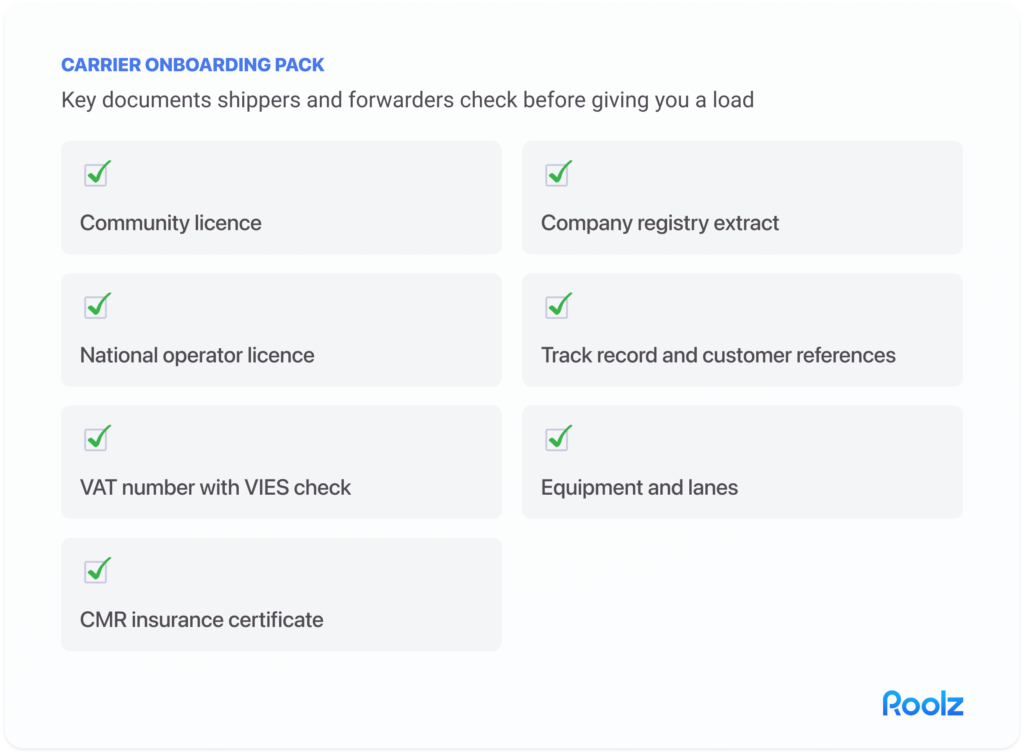Select the Company registry extract label

pyautogui.click(x=660, y=223)
